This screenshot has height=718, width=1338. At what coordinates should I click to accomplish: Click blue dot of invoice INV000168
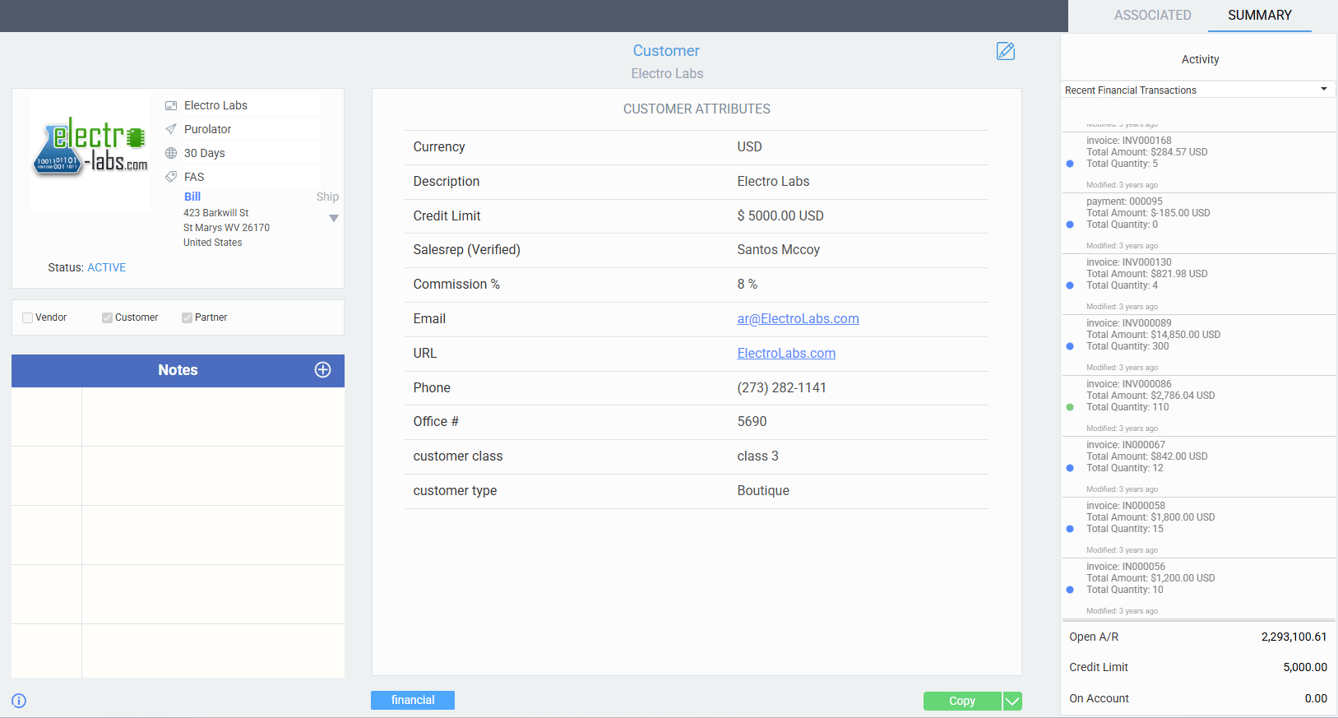click(1070, 164)
